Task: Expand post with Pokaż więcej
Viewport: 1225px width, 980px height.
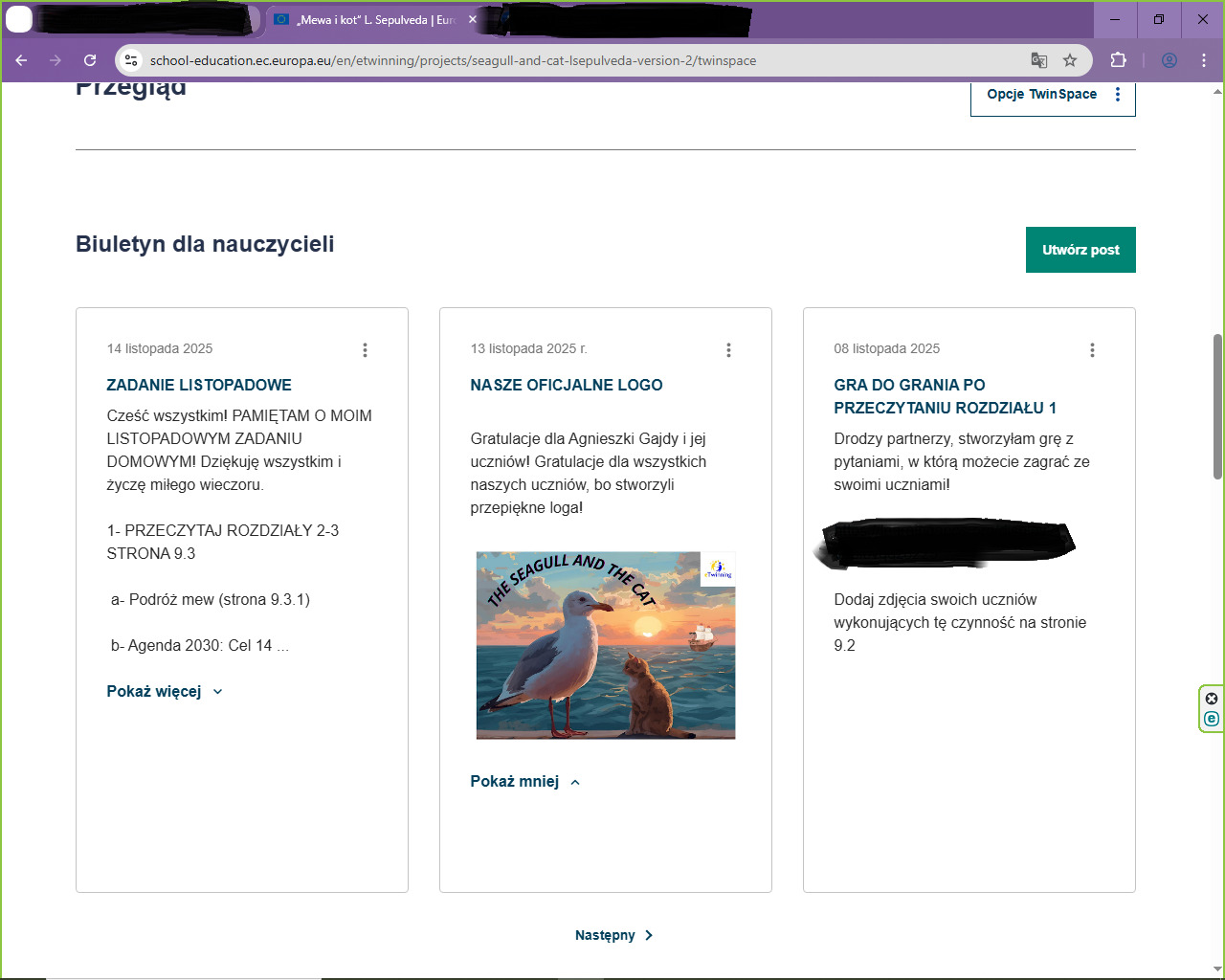Action: click(x=164, y=692)
